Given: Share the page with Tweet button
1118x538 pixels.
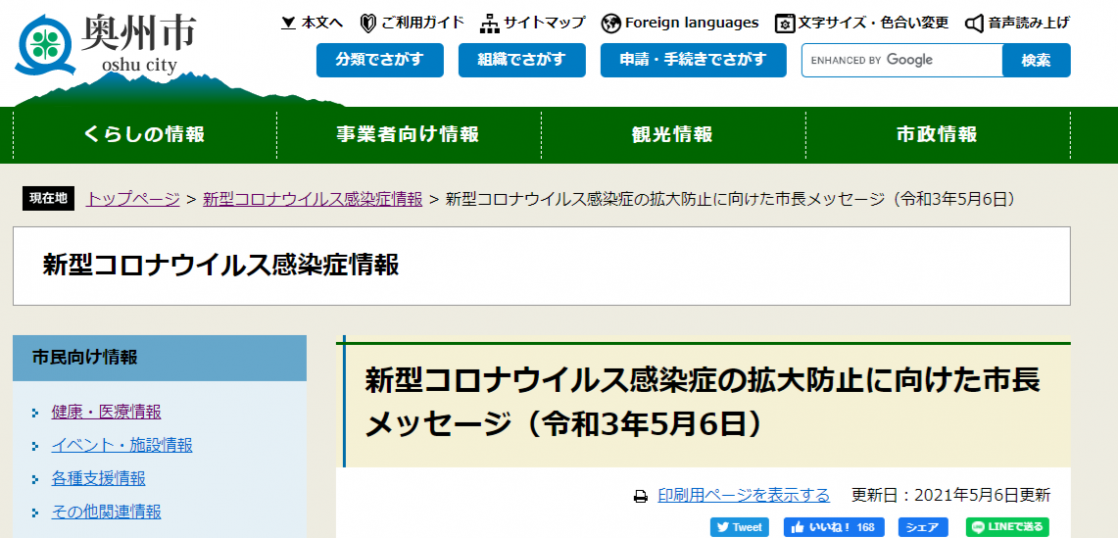Looking at the screenshot, I should (x=739, y=527).
